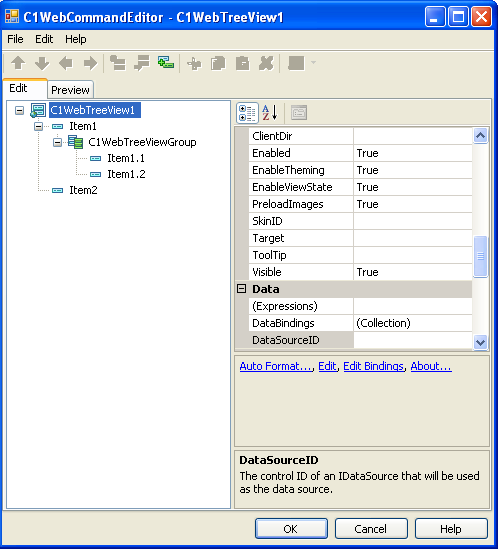Click the insert item toolbar icon

[118, 63]
